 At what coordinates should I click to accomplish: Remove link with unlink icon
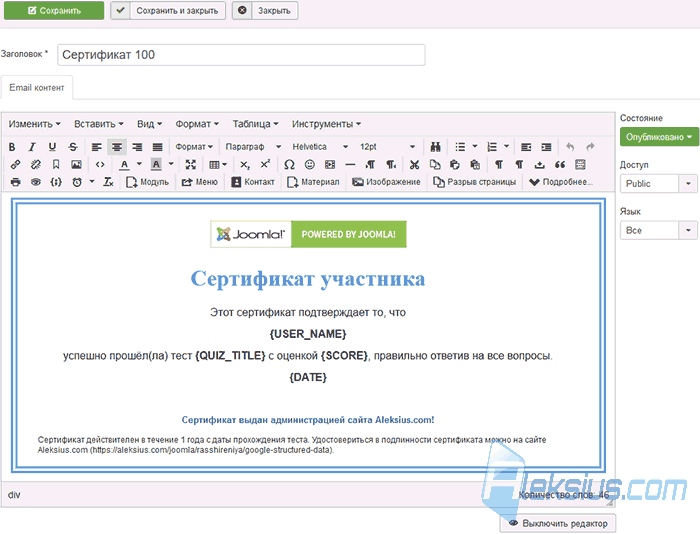coord(36,165)
